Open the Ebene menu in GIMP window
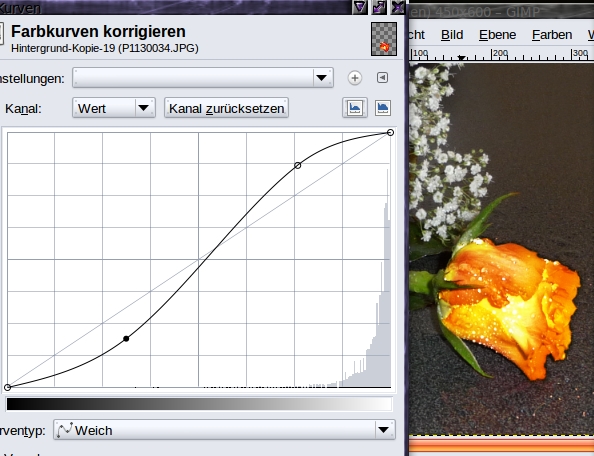Image resolution: width=594 pixels, height=456 pixels. 497,35
